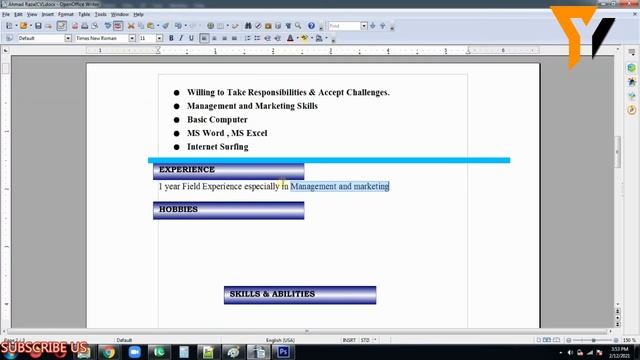The image size is (640, 360).
Task: Expand the Times New Roman font dropdown
Action: point(132,38)
